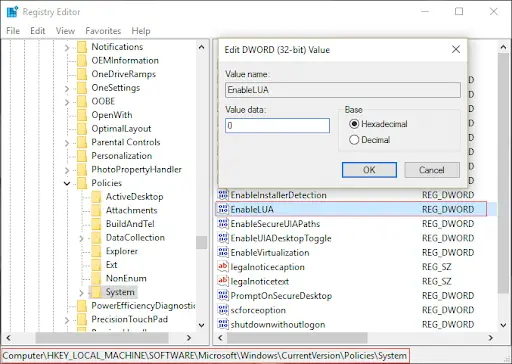Expand the System tree node

(81, 293)
